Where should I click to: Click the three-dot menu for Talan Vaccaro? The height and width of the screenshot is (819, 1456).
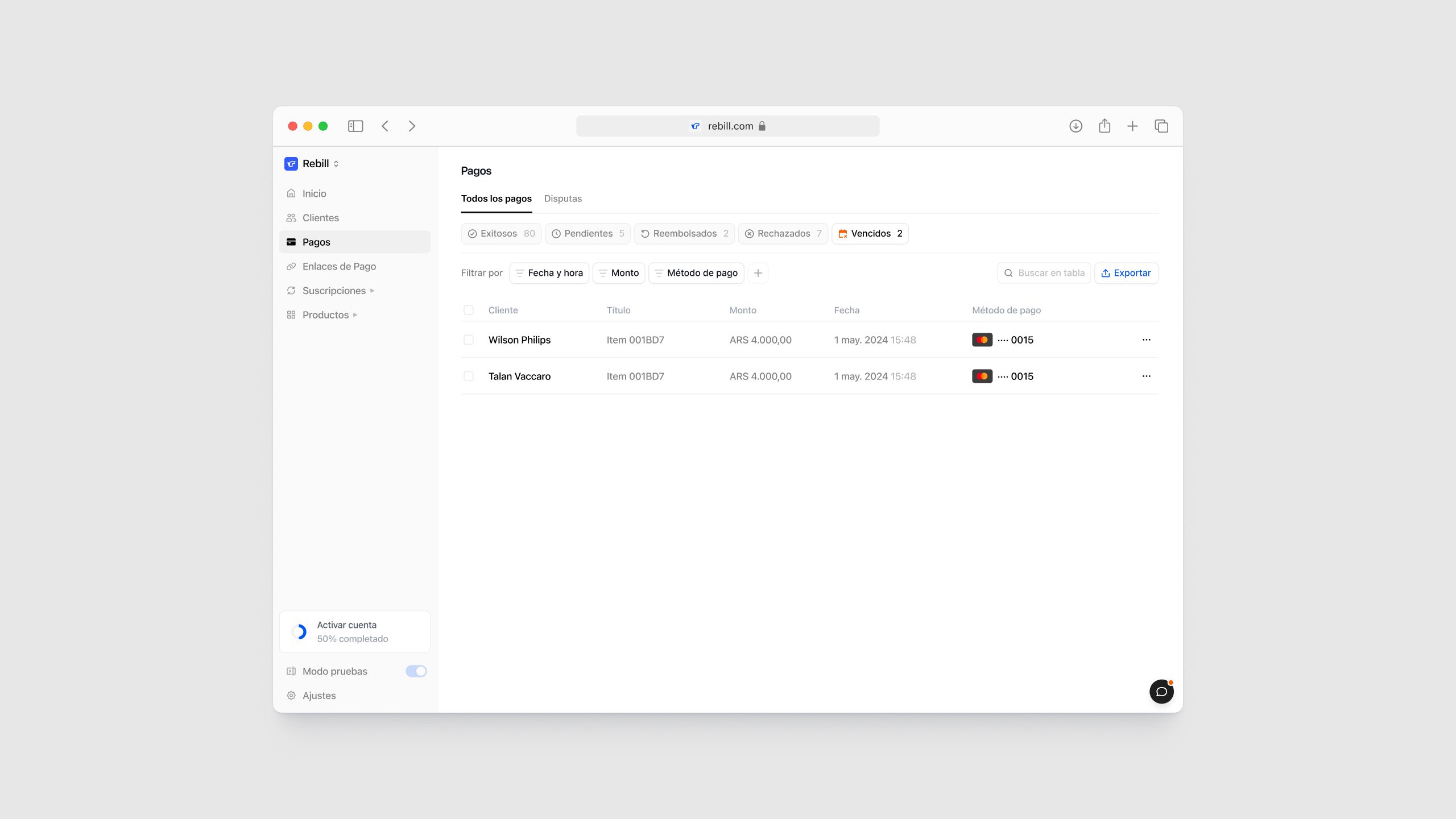(1146, 376)
